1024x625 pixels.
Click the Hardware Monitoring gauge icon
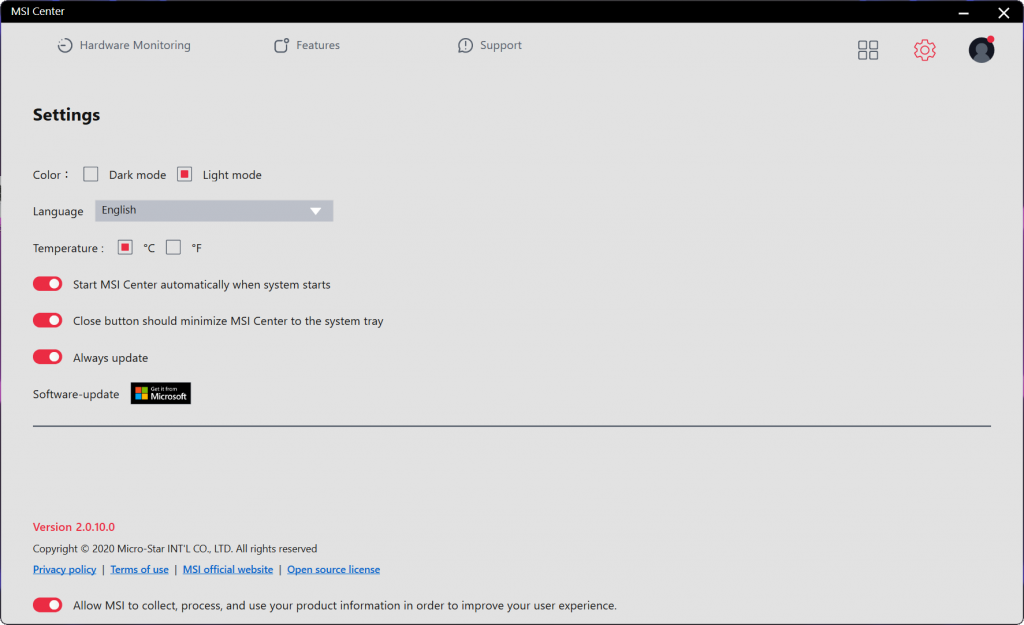point(65,46)
